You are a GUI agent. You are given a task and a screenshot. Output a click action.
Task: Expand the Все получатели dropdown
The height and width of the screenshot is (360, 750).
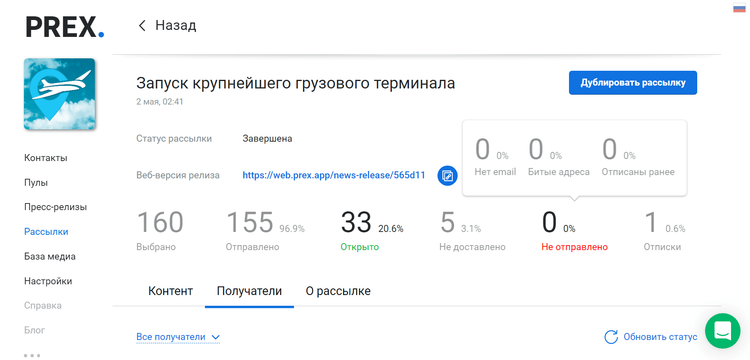tap(178, 337)
